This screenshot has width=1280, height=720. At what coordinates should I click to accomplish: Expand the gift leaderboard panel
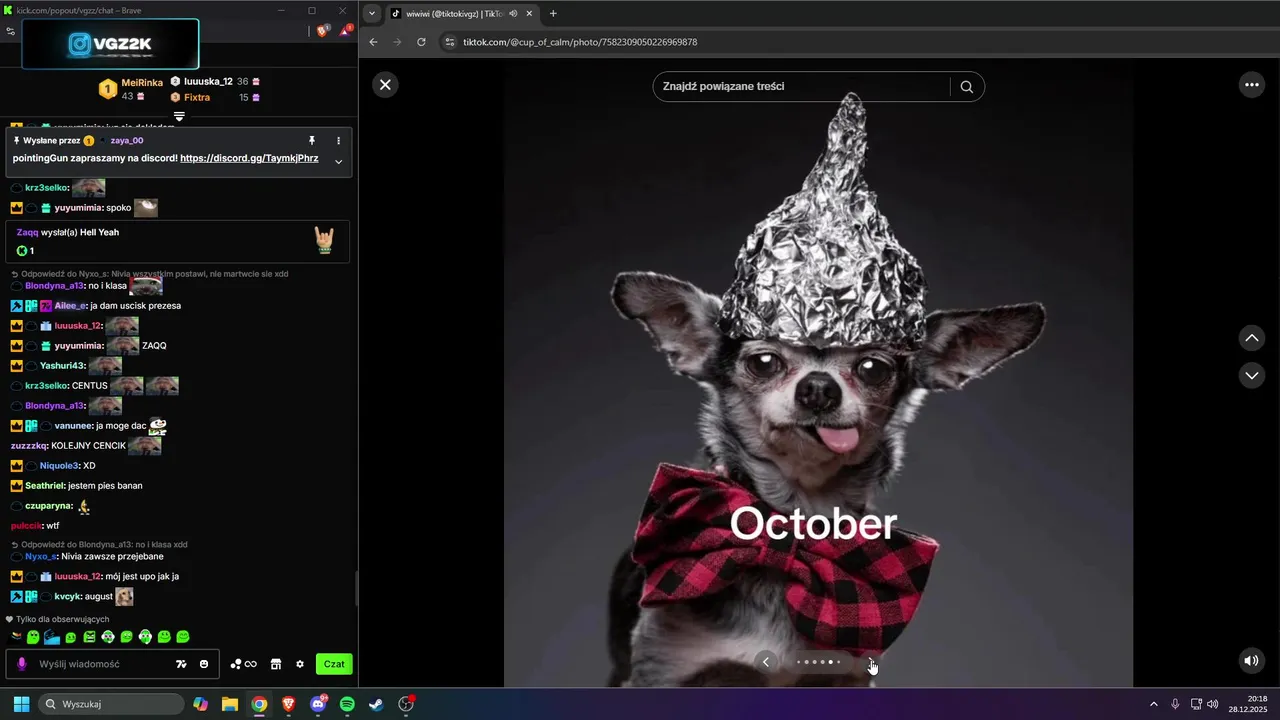tap(179, 116)
